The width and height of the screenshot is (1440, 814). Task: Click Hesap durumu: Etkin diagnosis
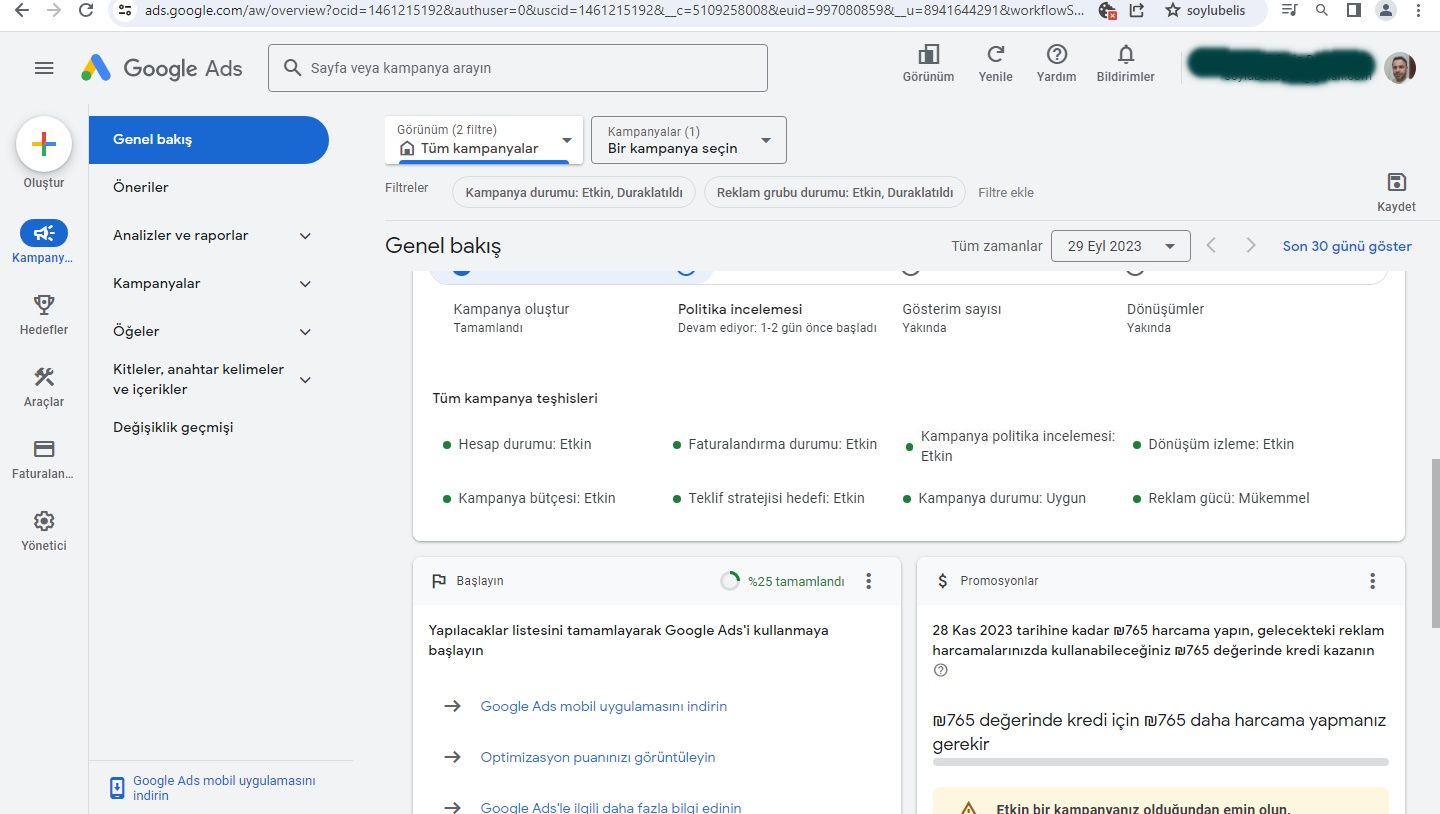tap(517, 444)
